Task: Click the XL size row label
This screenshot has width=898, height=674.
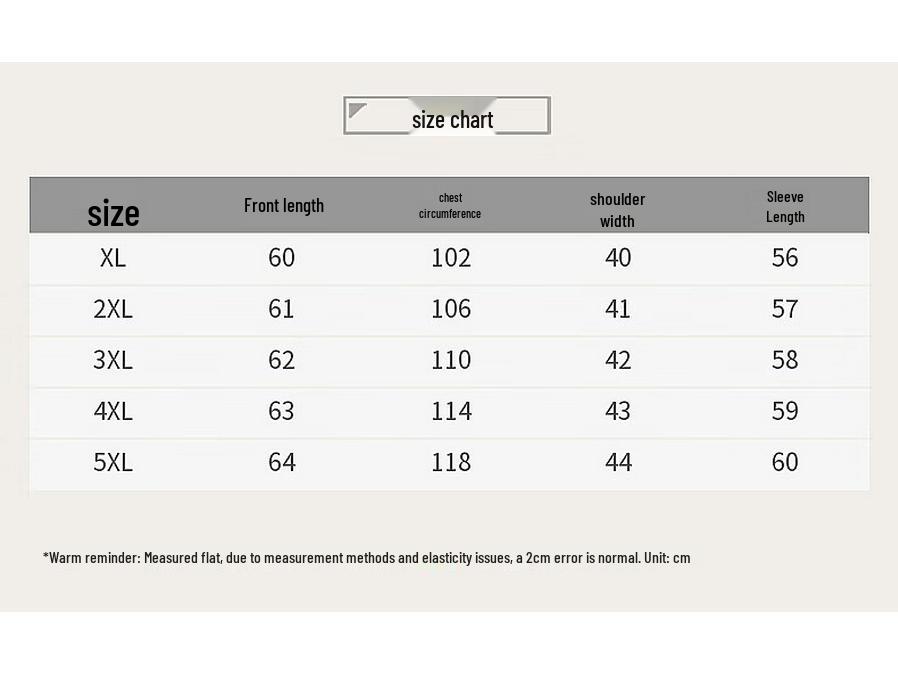Action: [113, 258]
